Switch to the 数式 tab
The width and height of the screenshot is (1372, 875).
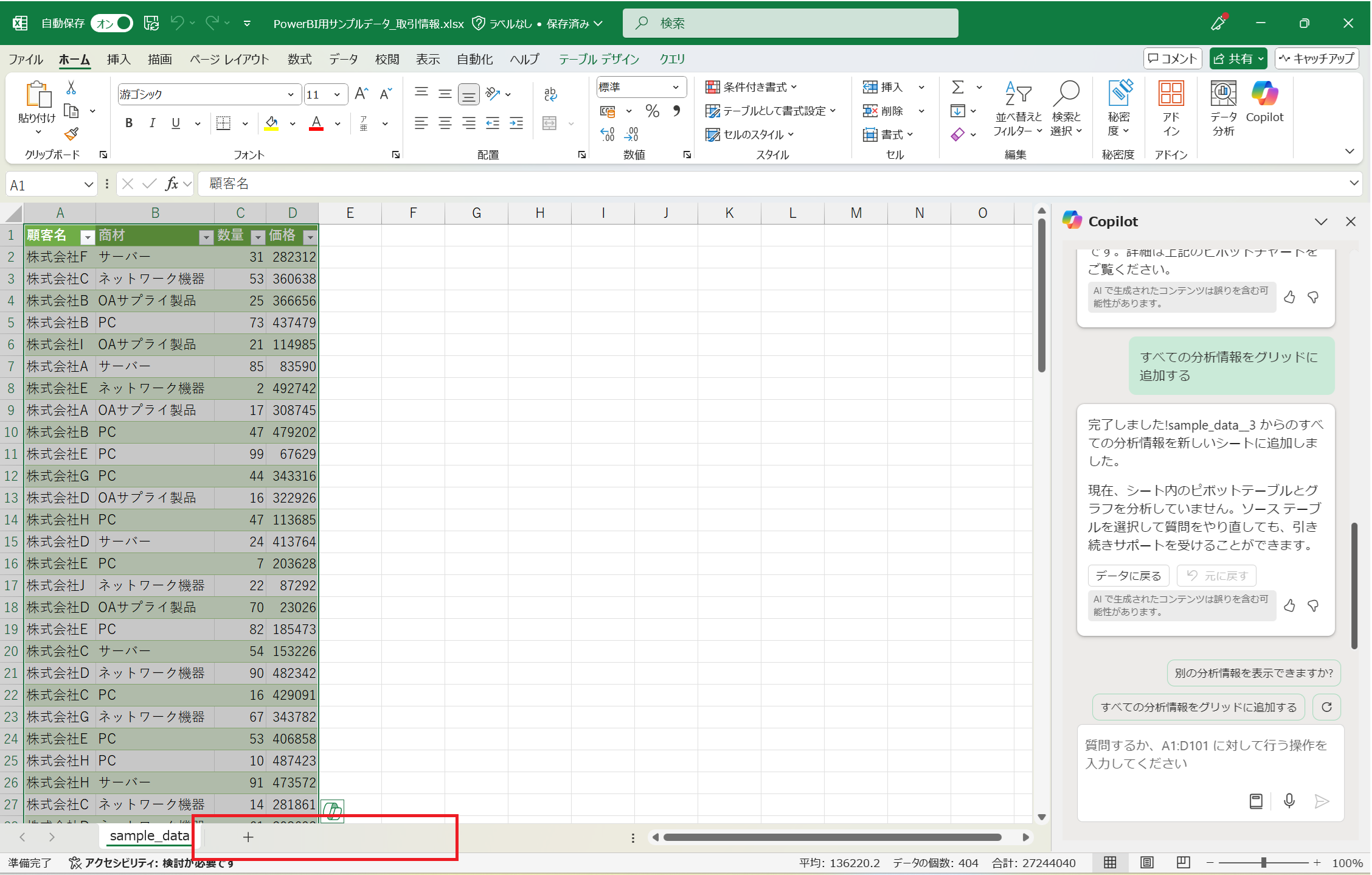coord(299,59)
